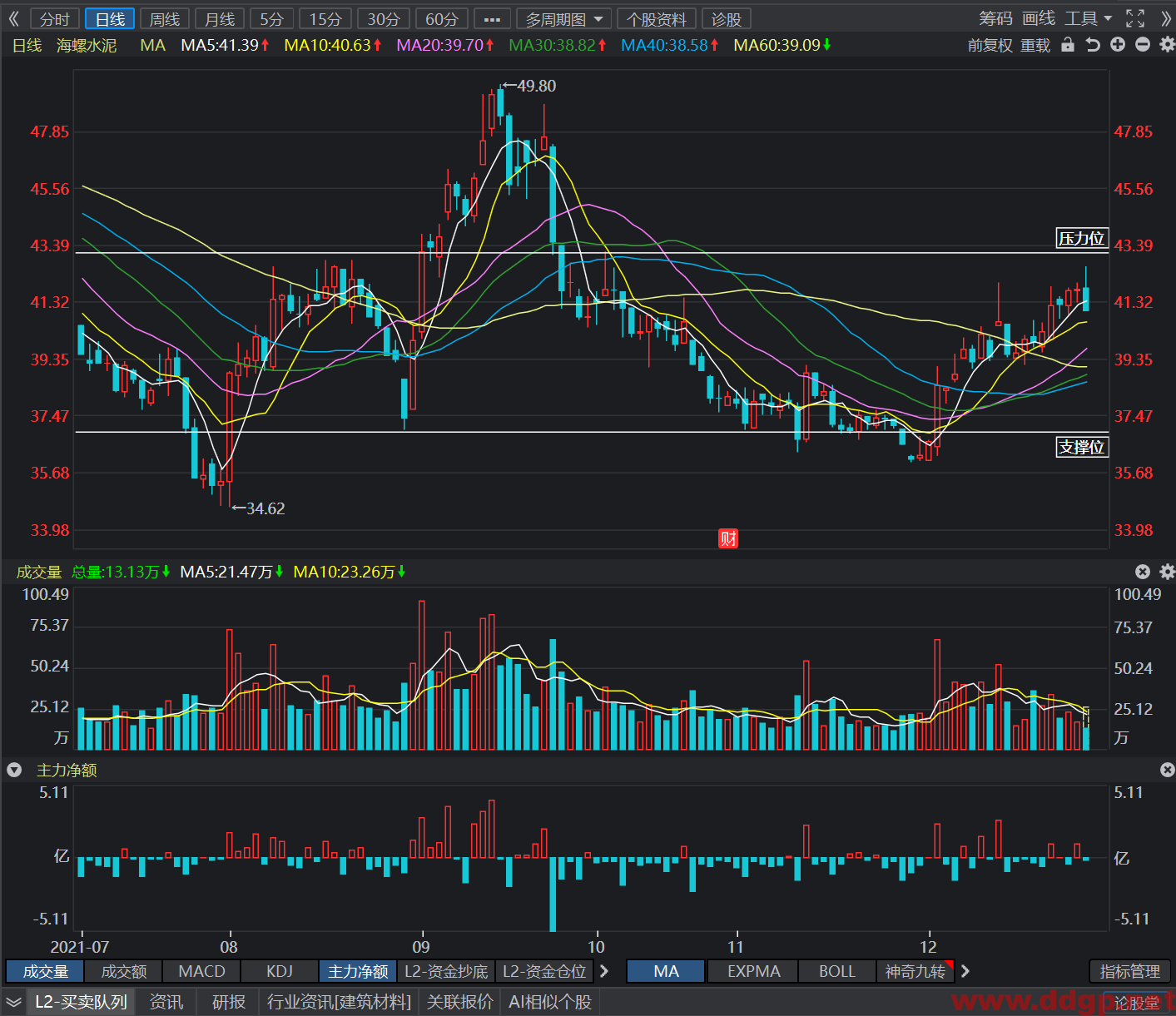Screen dimensions: 1176x1016
Task: Click the undo arrow icon
Action: point(1093,45)
